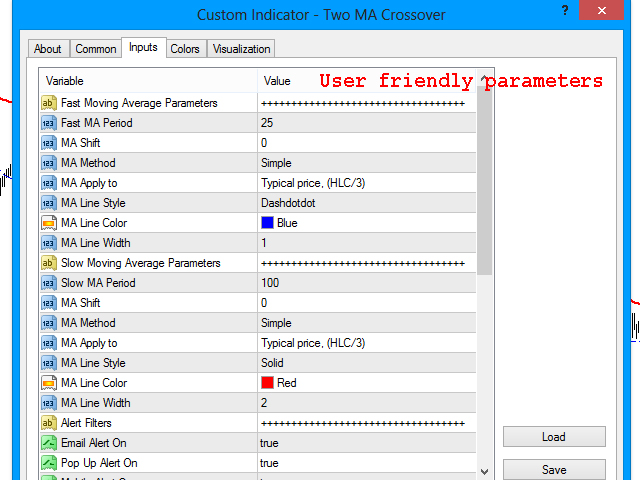This screenshot has width=640, height=480.
Task: Click the 123 icon beside Slow MA Period
Action: tap(49, 283)
